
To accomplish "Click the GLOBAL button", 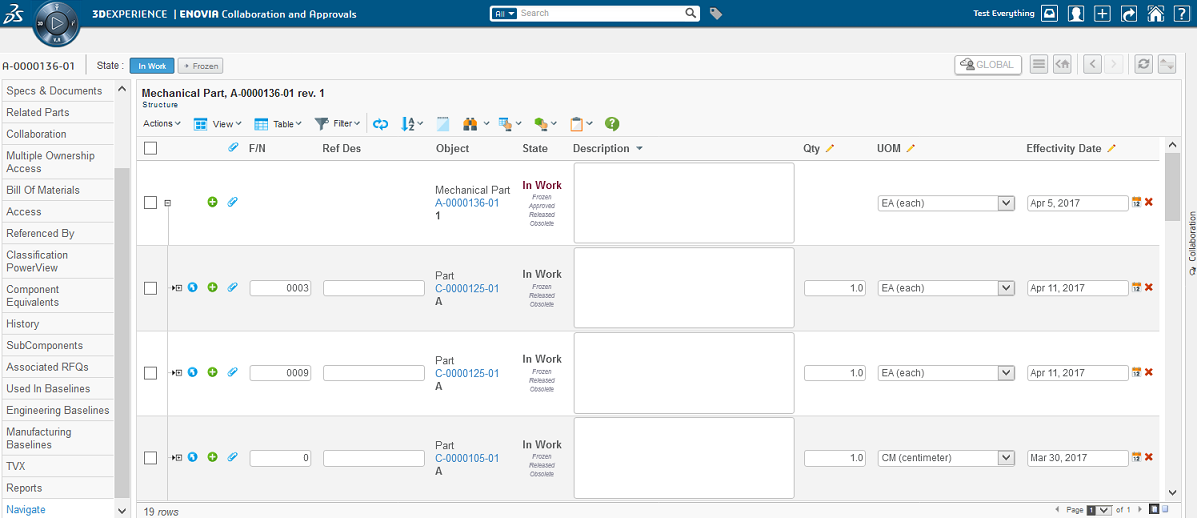I will tap(988, 64).
